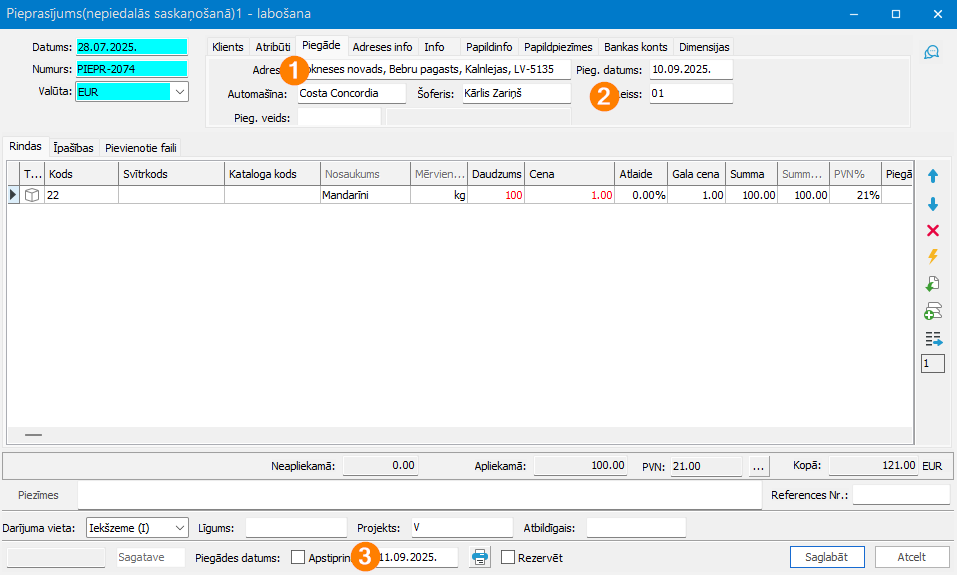Viewport: 957px width, 575px height.
Task: Click the yellow lightning bolt icon
Action: [933, 256]
